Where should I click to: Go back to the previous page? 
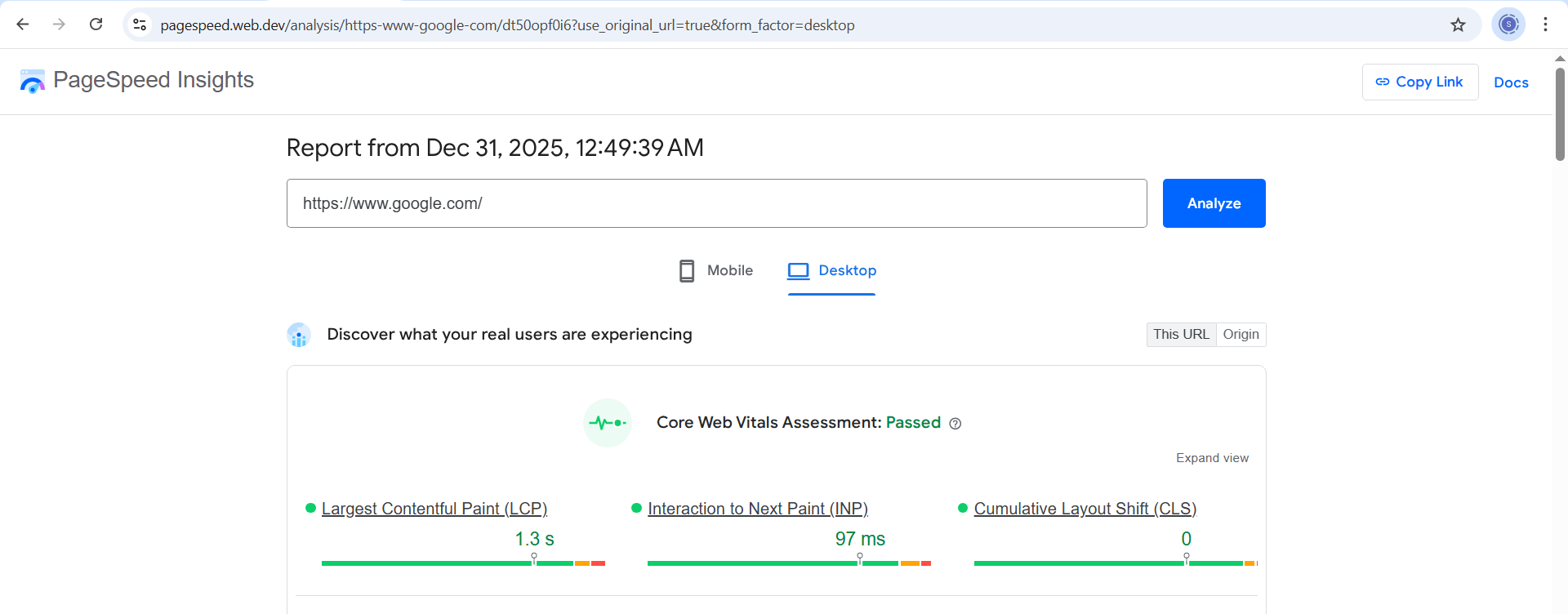point(23,24)
